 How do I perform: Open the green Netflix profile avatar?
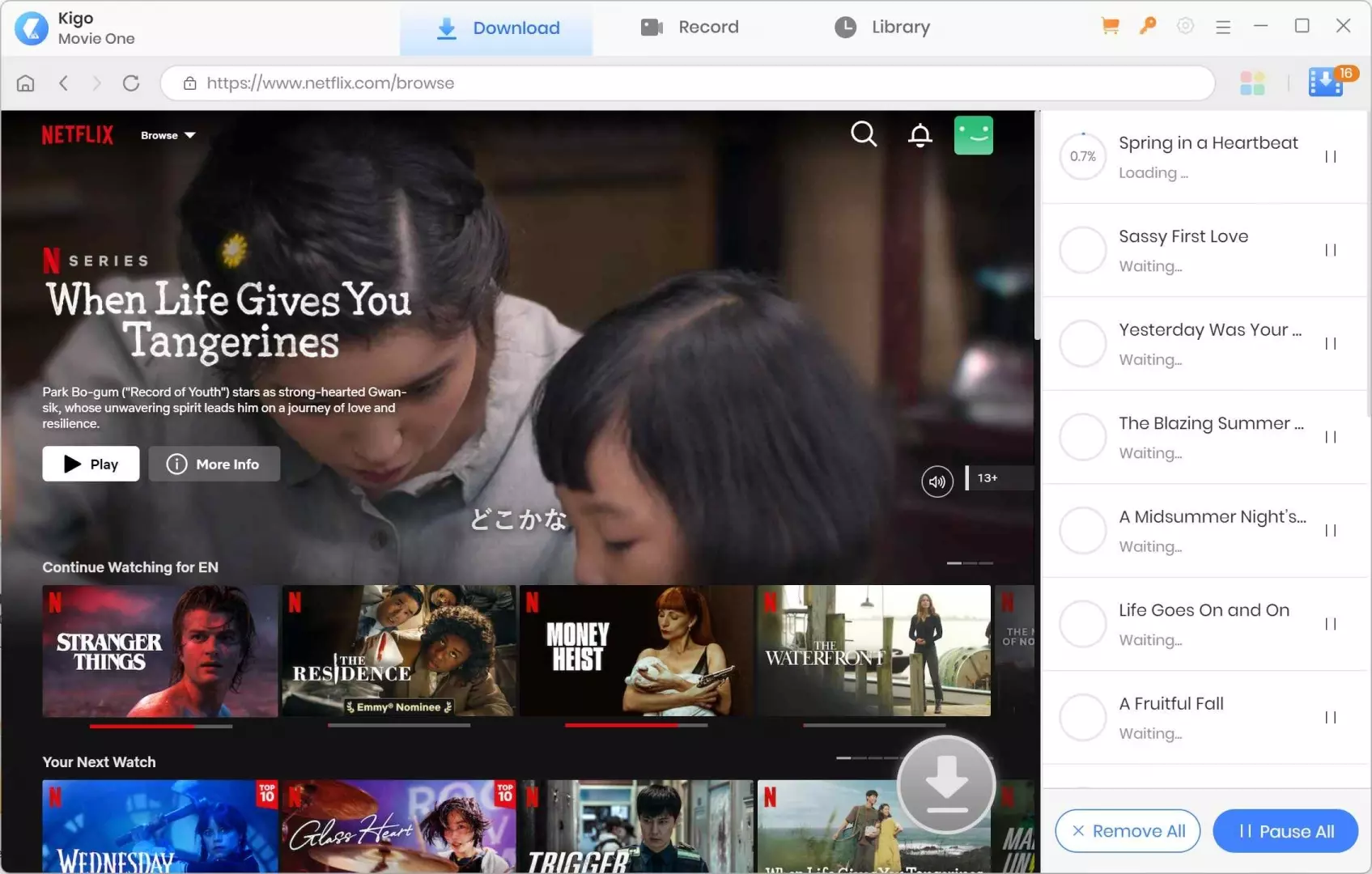click(974, 134)
